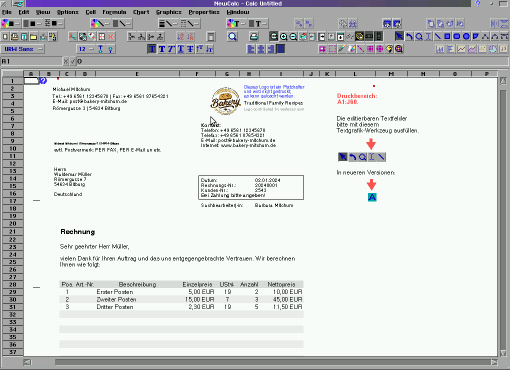Select column L header
Viewport: 510px width, 370px height.
355,74
